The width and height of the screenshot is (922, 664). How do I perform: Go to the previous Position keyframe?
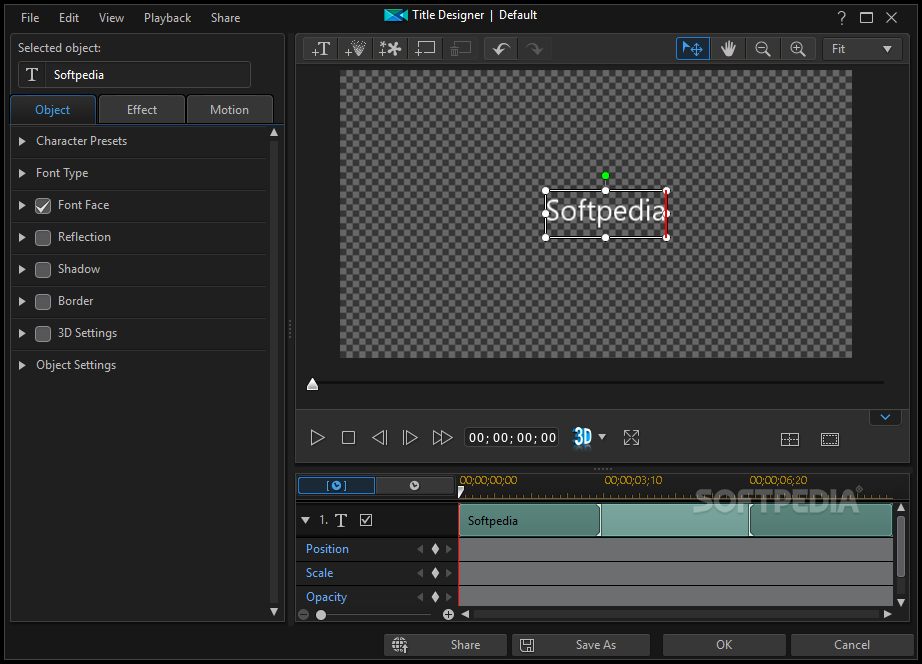[420, 549]
